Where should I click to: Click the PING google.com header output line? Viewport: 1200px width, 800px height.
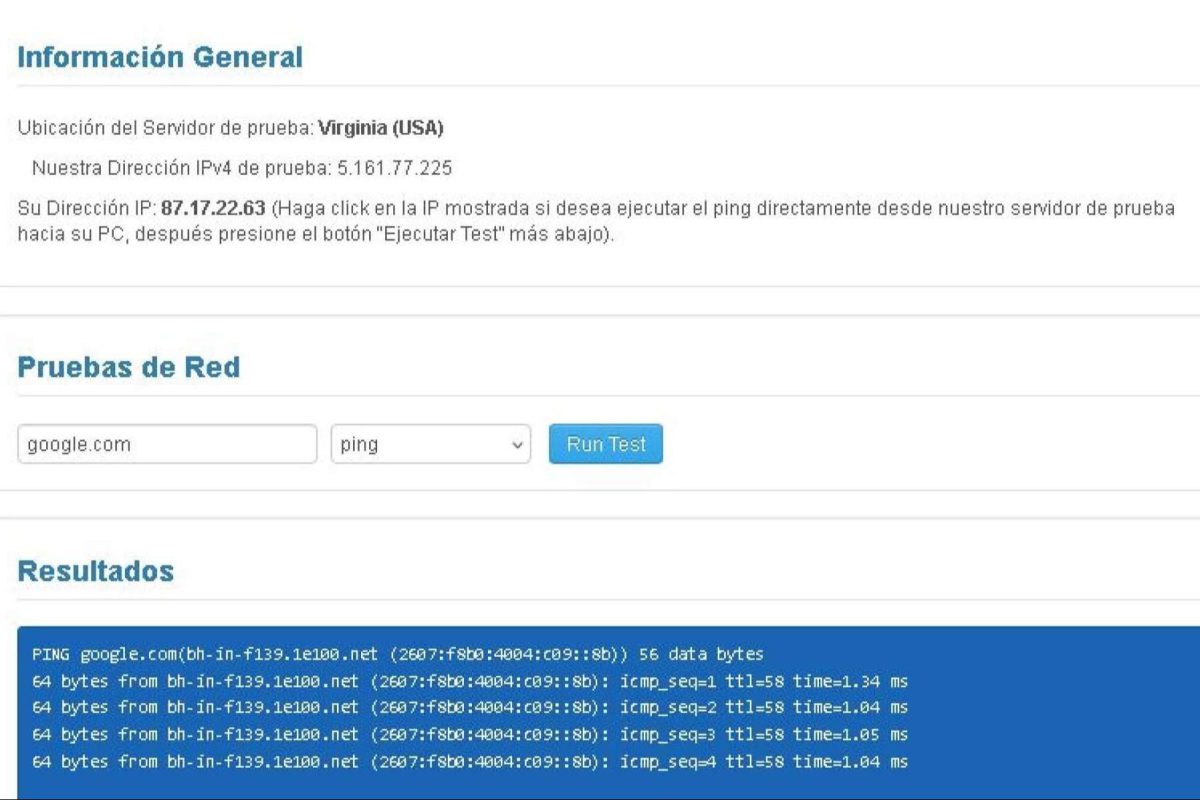pyautogui.click(x=397, y=654)
